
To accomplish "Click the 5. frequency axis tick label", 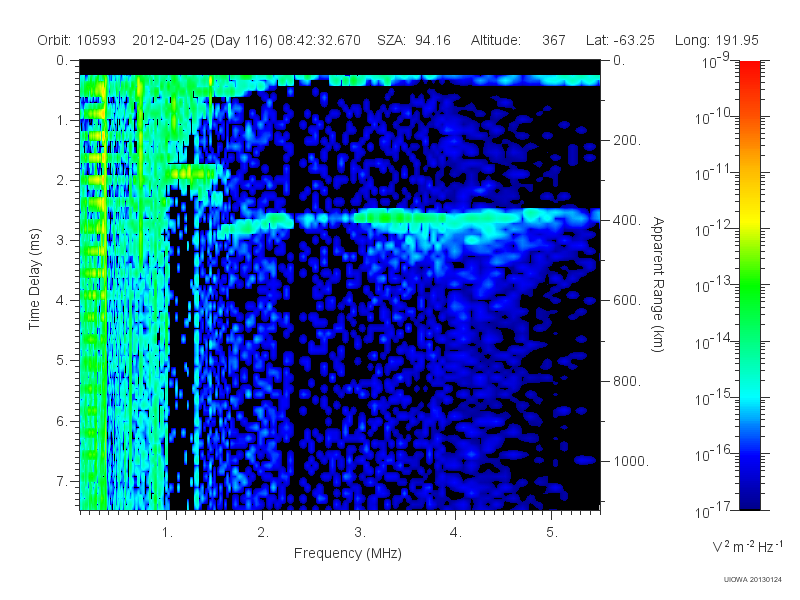I will (552, 532).
